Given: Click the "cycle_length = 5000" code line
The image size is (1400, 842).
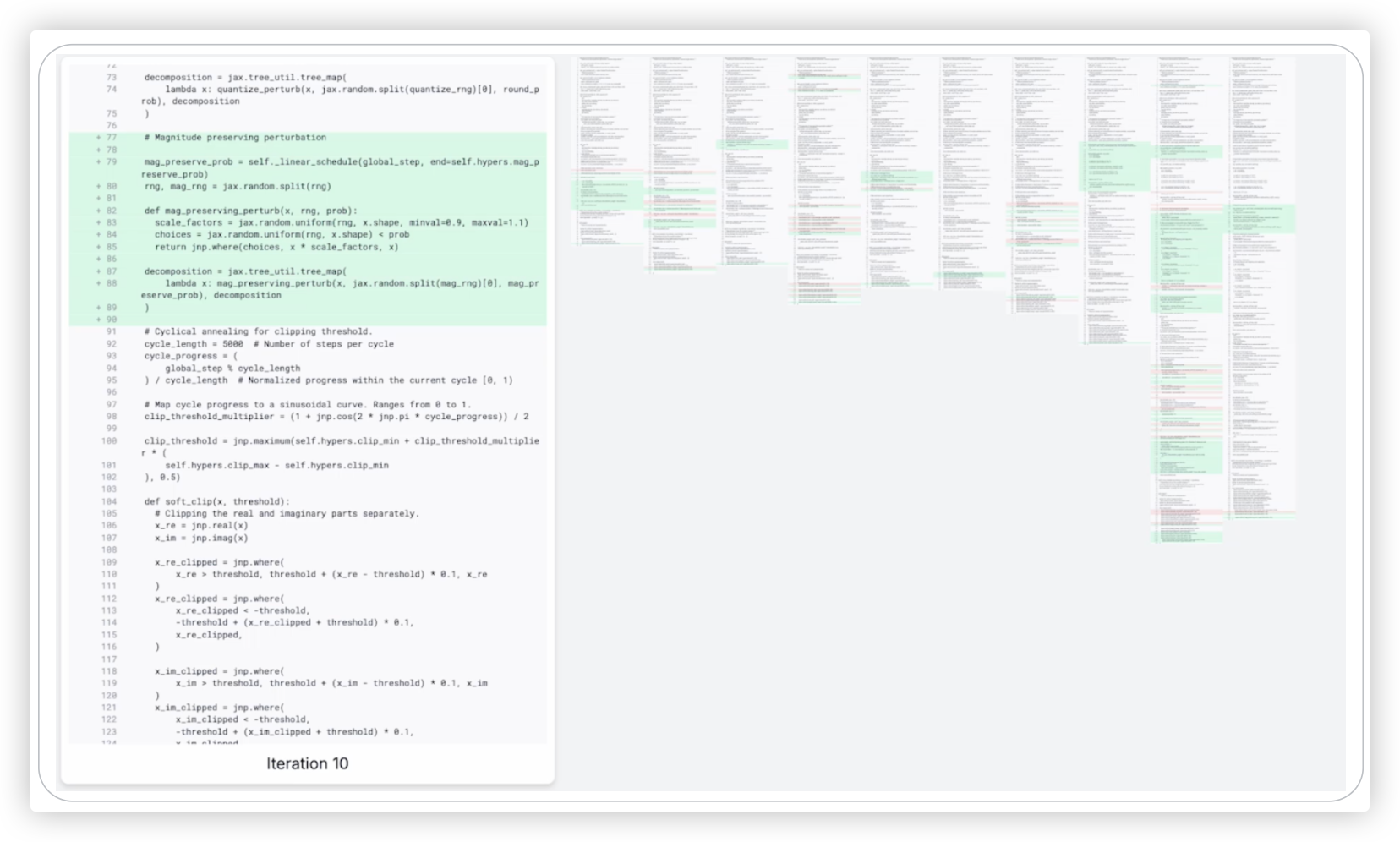Looking at the screenshot, I should (194, 344).
